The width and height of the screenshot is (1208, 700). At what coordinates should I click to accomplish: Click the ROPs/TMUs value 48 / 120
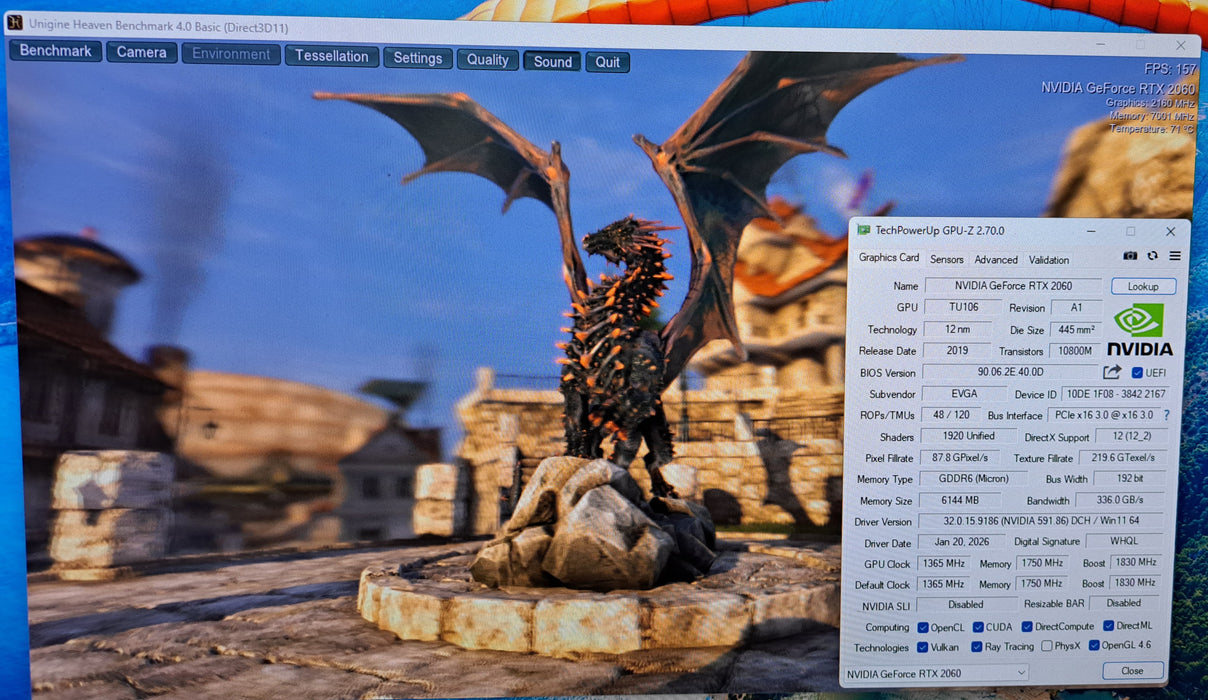tap(950, 415)
